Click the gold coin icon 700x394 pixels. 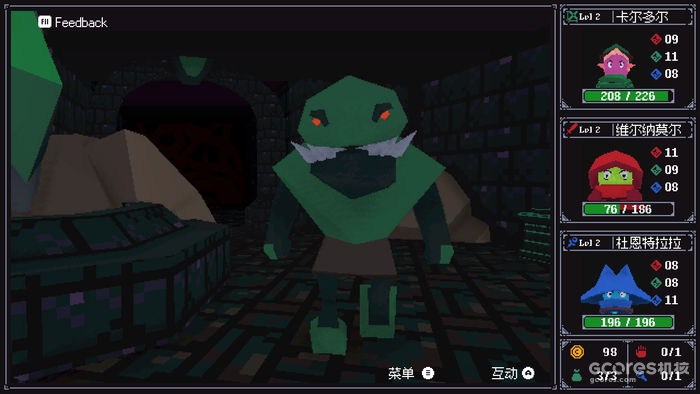[x=577, y=352]
